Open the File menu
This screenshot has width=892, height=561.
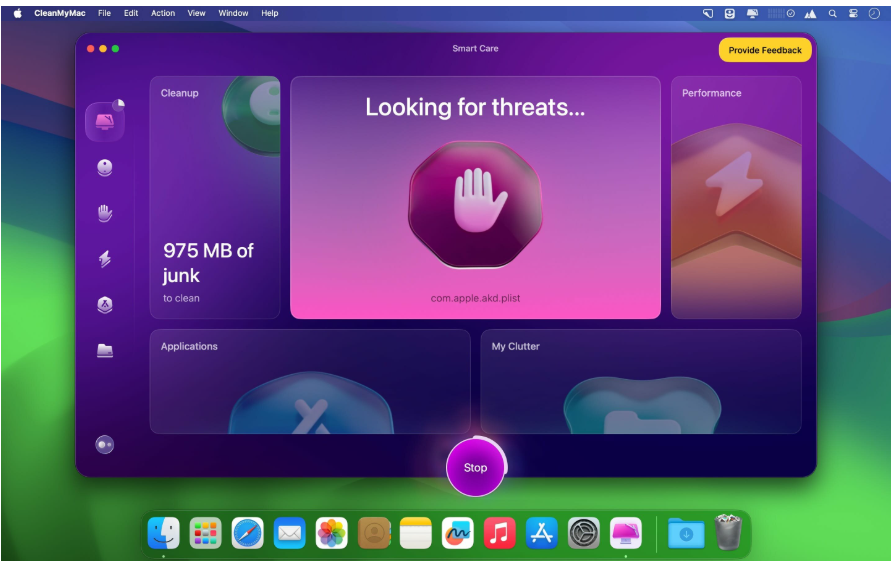pyautogui.click(x=104, y=13)
